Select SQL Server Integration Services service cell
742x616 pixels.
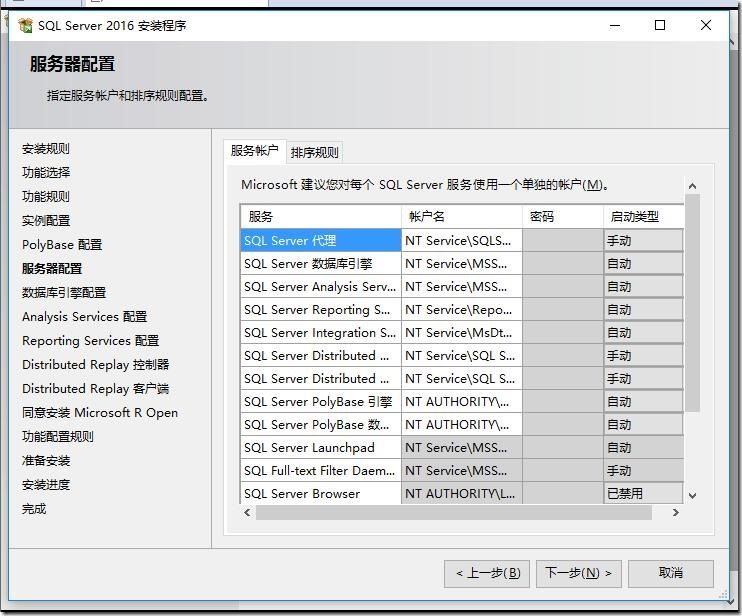click(321, 333)
